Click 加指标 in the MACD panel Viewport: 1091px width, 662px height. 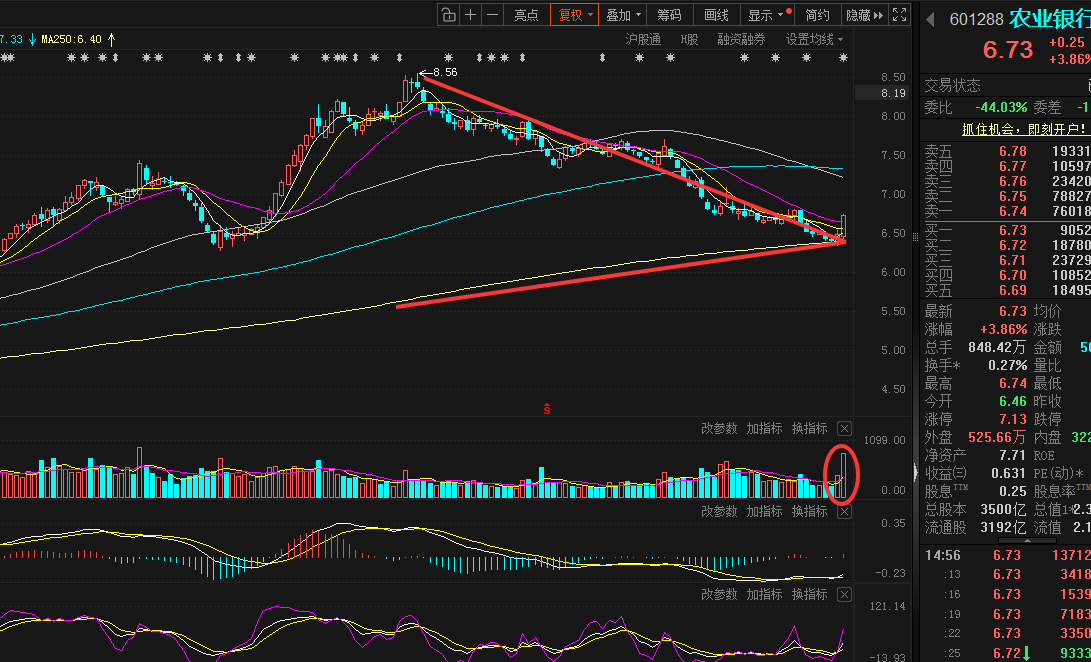(x=765, y=512)
